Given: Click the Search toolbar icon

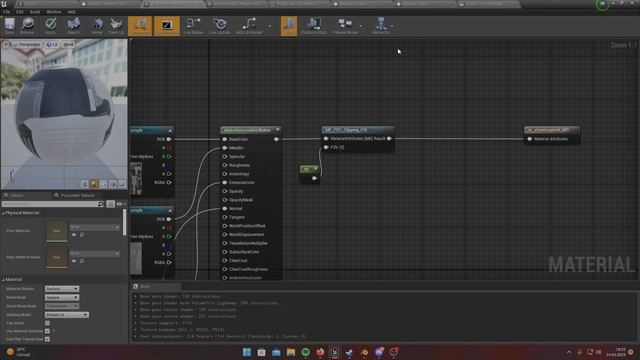Looking at the screenshot, I should click(73, 26).
